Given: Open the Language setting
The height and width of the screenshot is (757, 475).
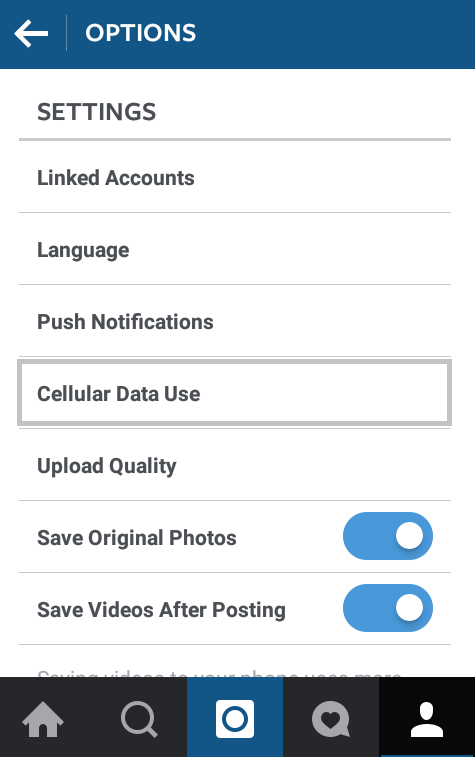Looking at the screenshot, I should pyautogui.click(x=235, y=250).
